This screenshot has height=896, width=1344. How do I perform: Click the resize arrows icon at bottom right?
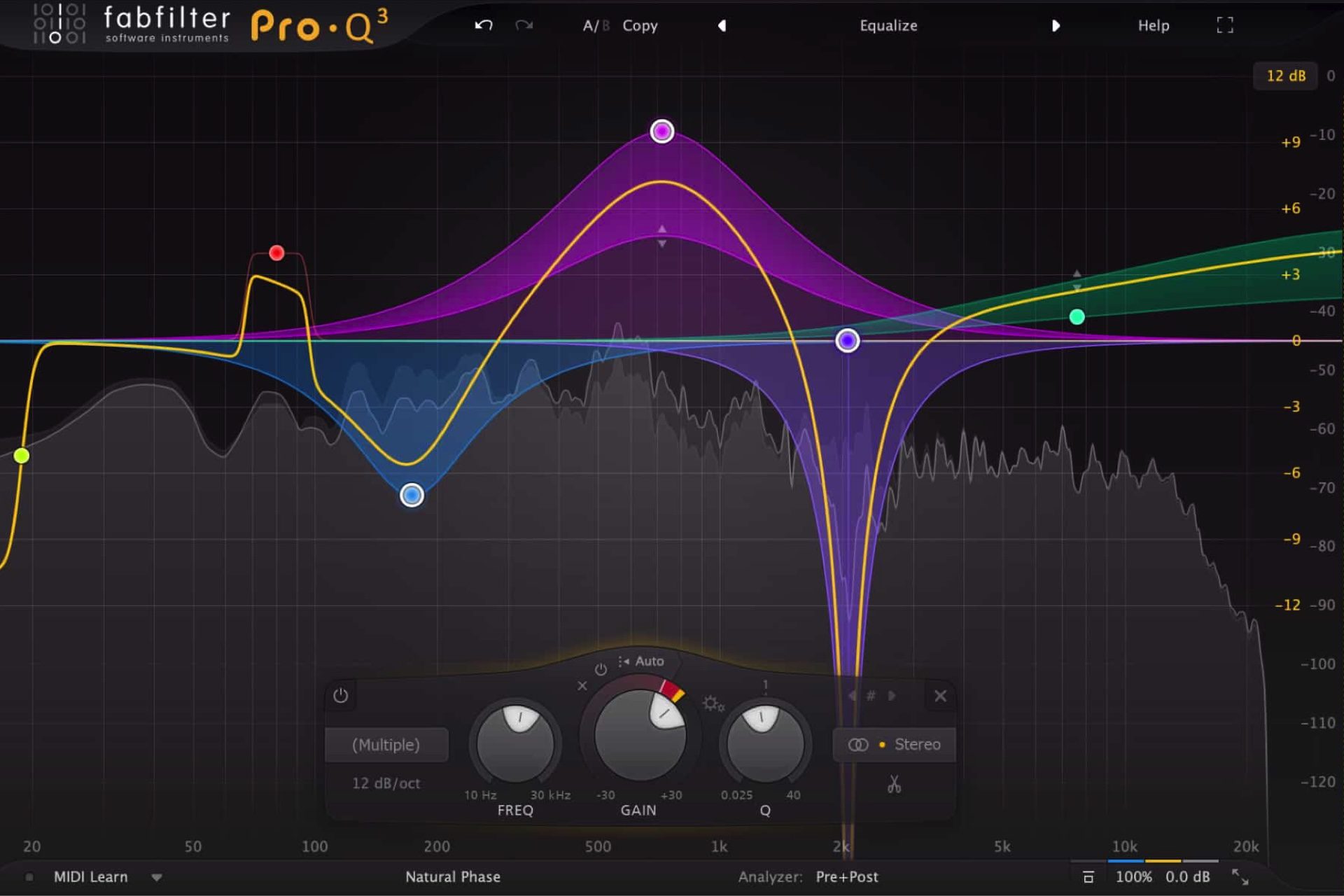pos(1239,876)
